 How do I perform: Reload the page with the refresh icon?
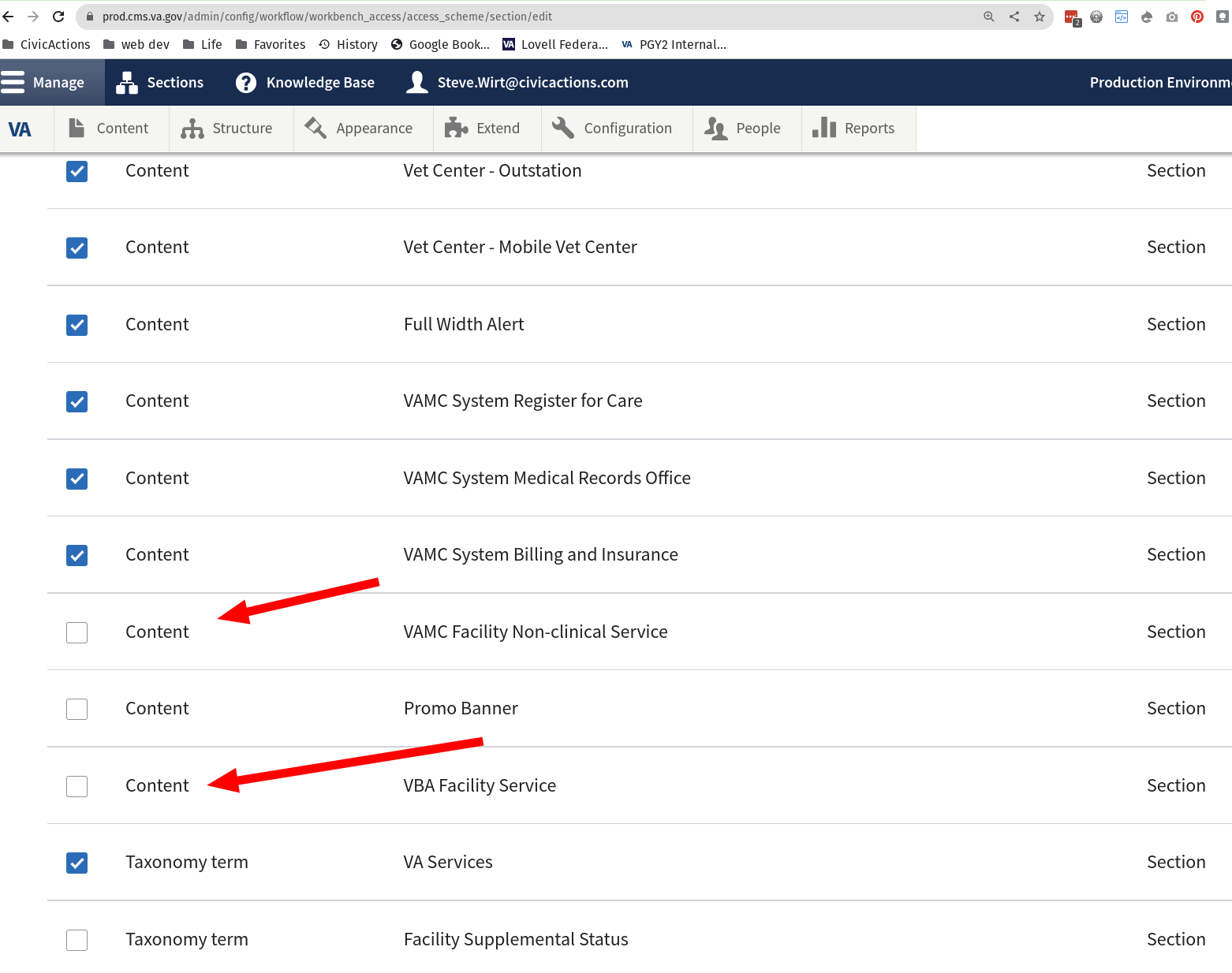click(58, 17)
